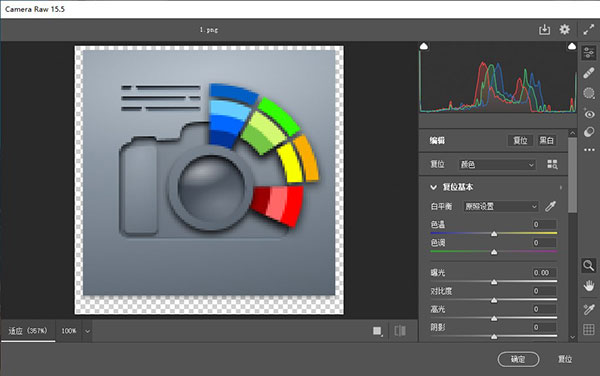Toggle the grid overlay icon

click(589, 329)
